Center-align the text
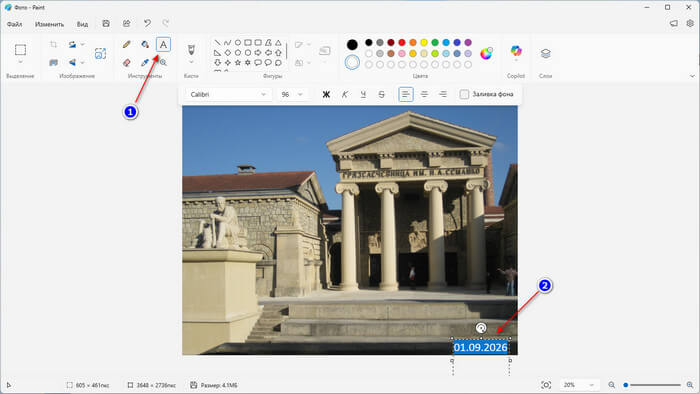700x394 pixels. (424, 94)
